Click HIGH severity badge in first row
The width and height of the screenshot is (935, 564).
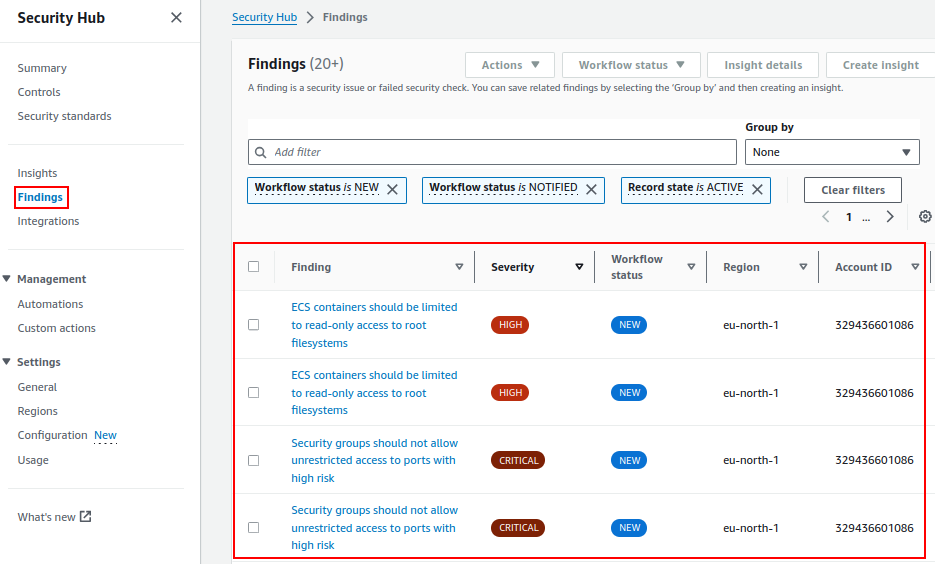[510, 325]
